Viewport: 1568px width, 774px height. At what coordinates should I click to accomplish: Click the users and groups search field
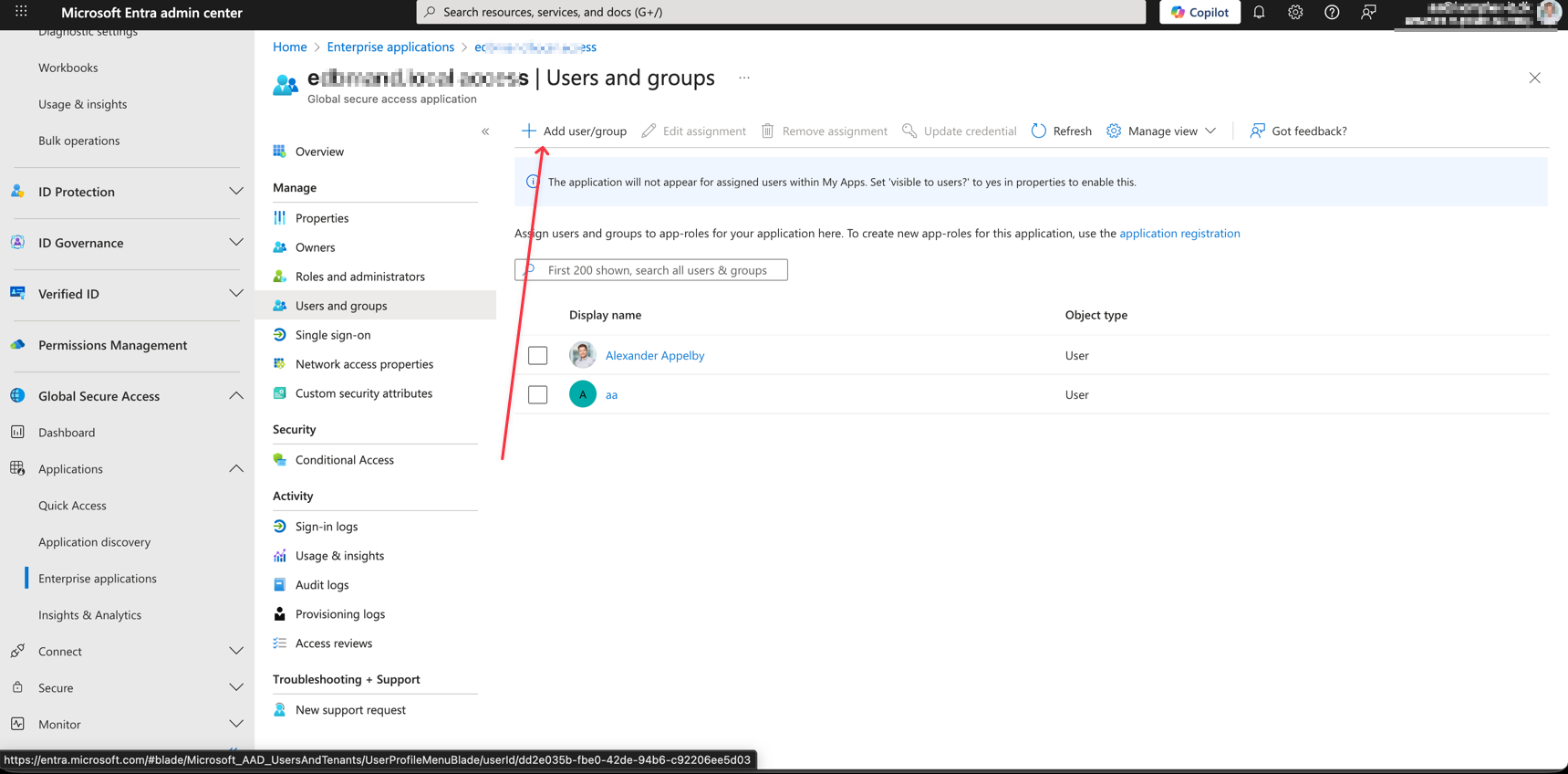(657, 270)
